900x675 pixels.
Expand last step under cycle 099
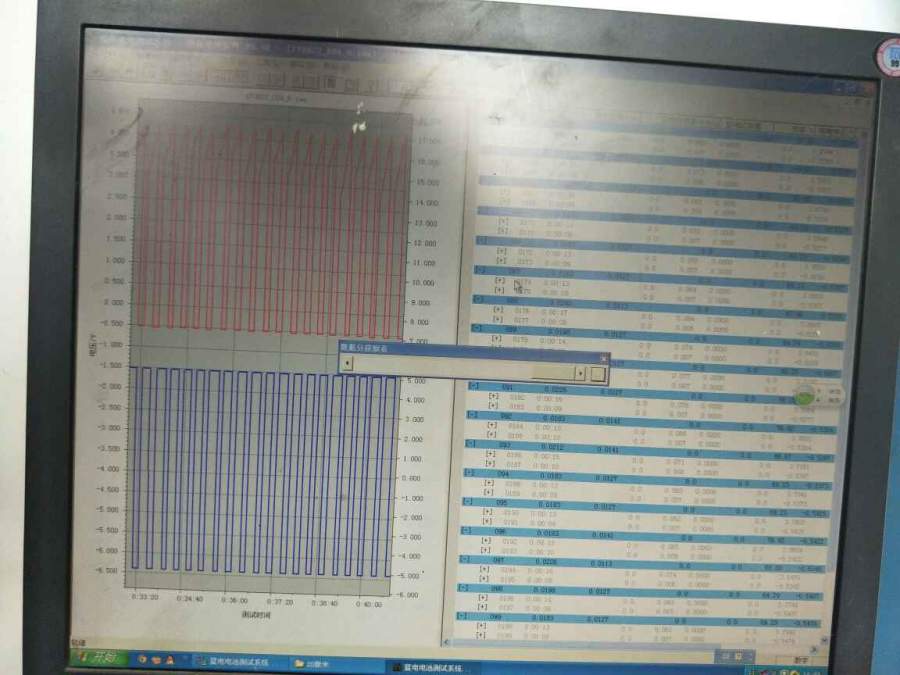tap(481, 635)
